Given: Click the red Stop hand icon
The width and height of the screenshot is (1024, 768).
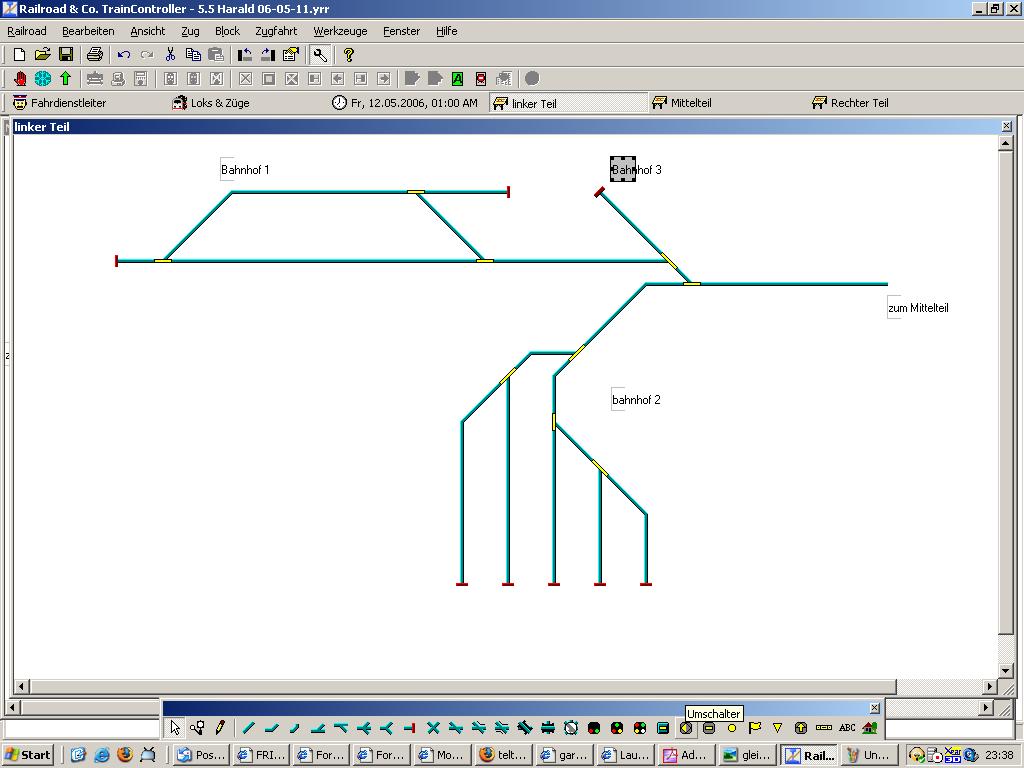Looking at the screenshot, I should (20, 79).
